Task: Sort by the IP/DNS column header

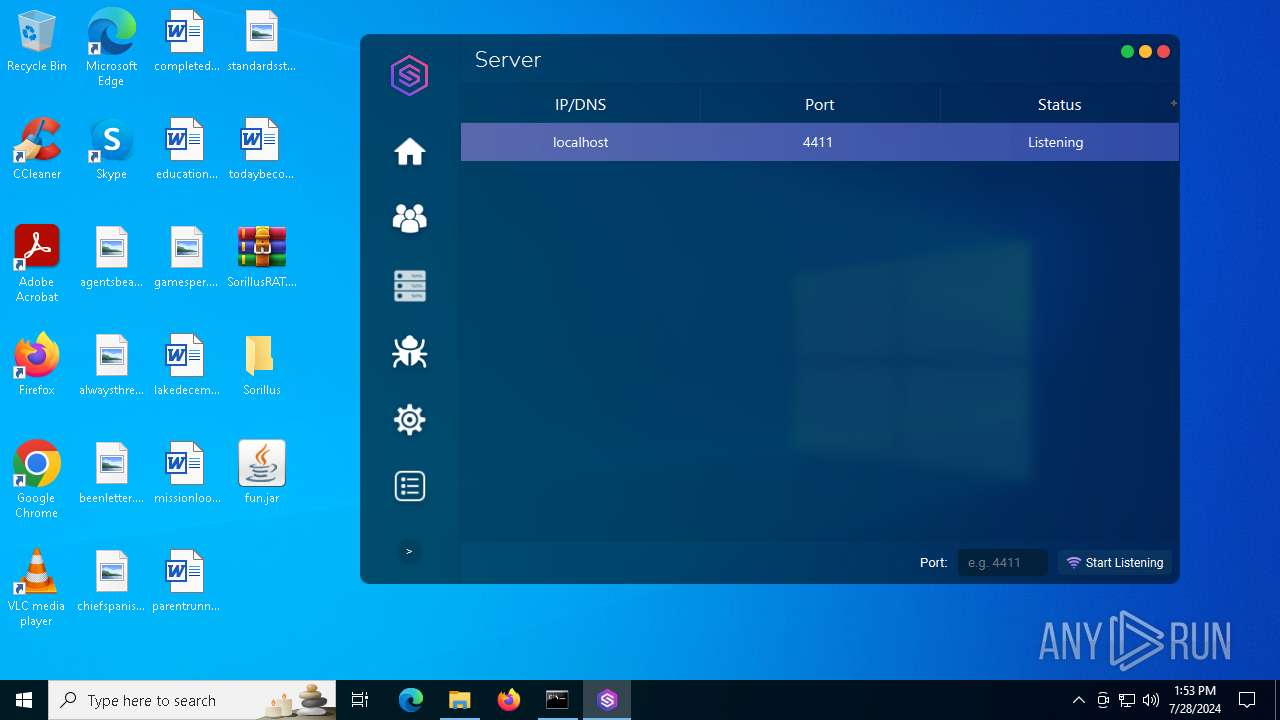Action: coord(581,104)
